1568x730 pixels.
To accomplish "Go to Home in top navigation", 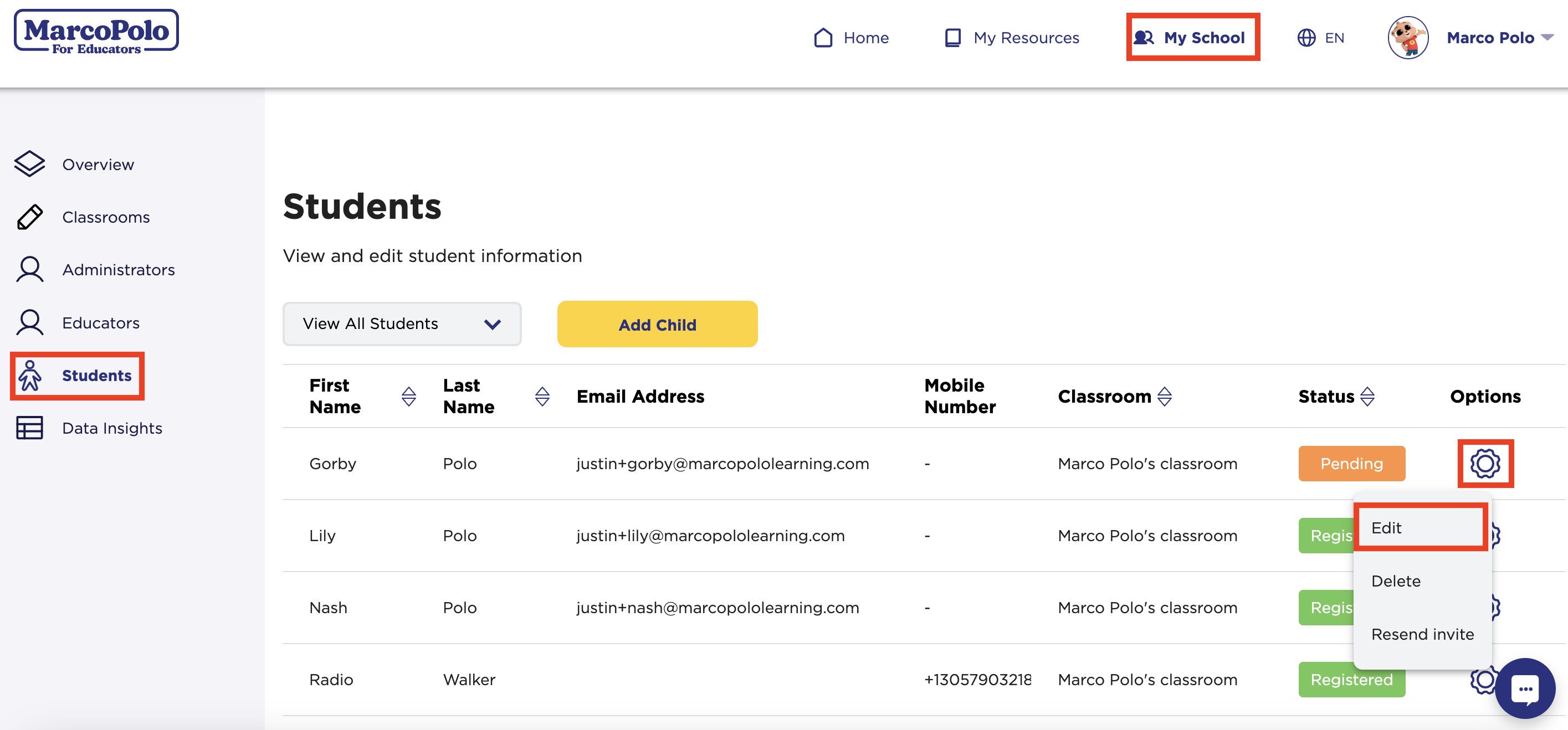I will click(x=865, y=38).
